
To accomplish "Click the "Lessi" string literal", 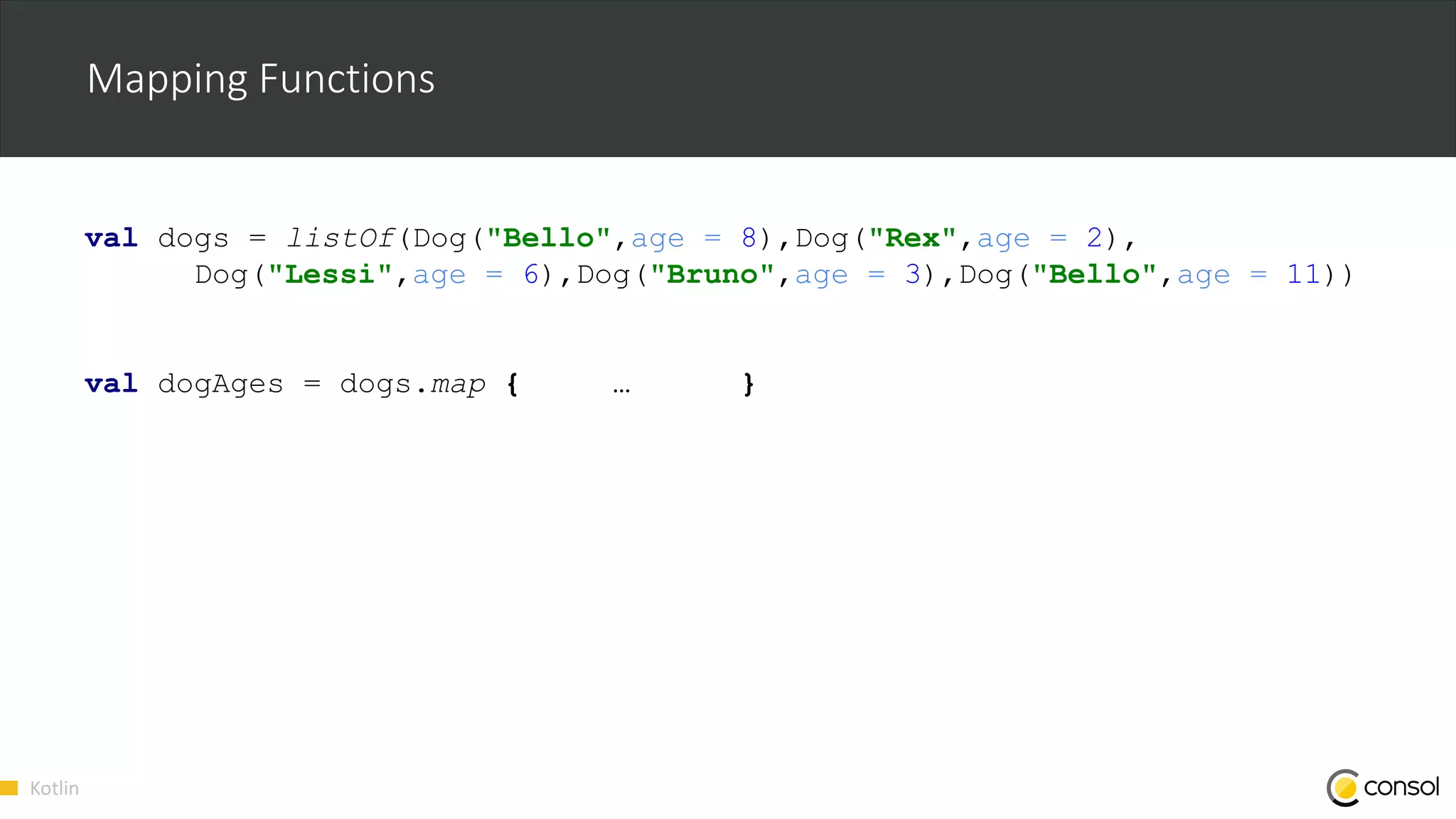I will point(331,274).
